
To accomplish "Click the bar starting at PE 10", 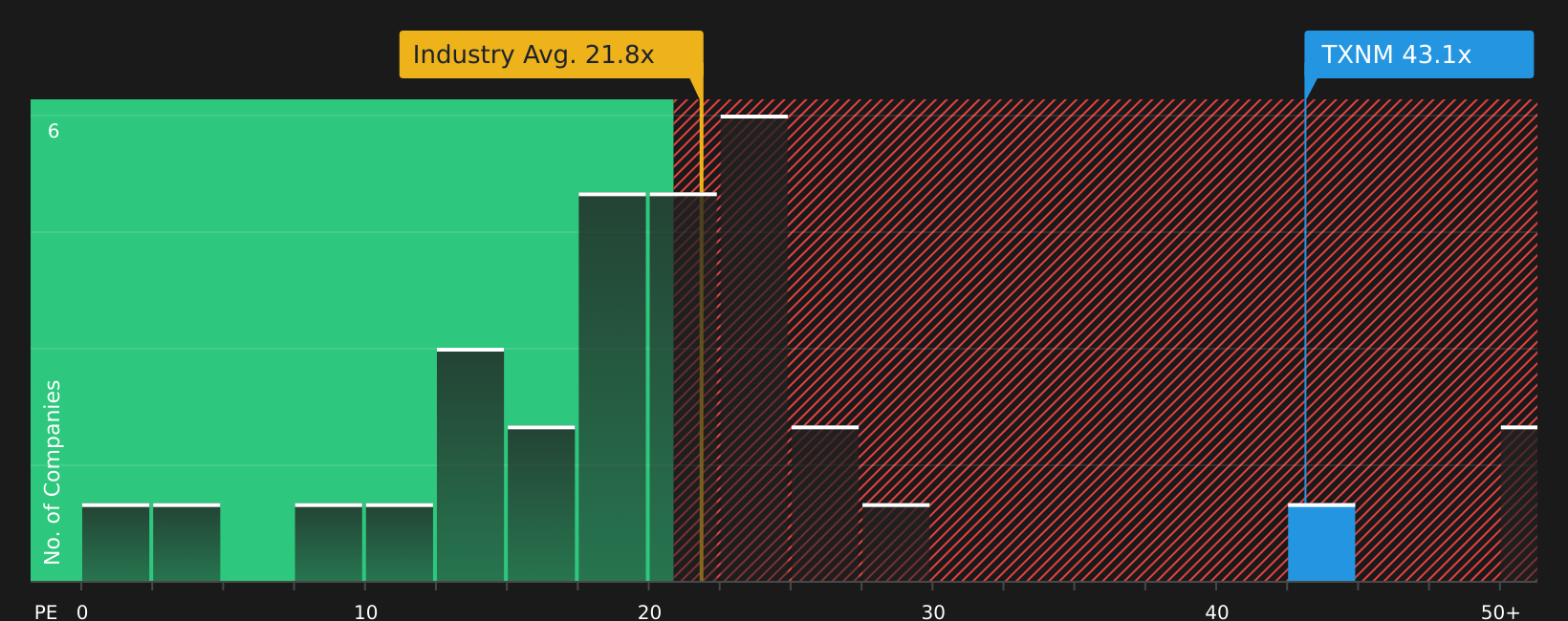I will coord(400,543).
